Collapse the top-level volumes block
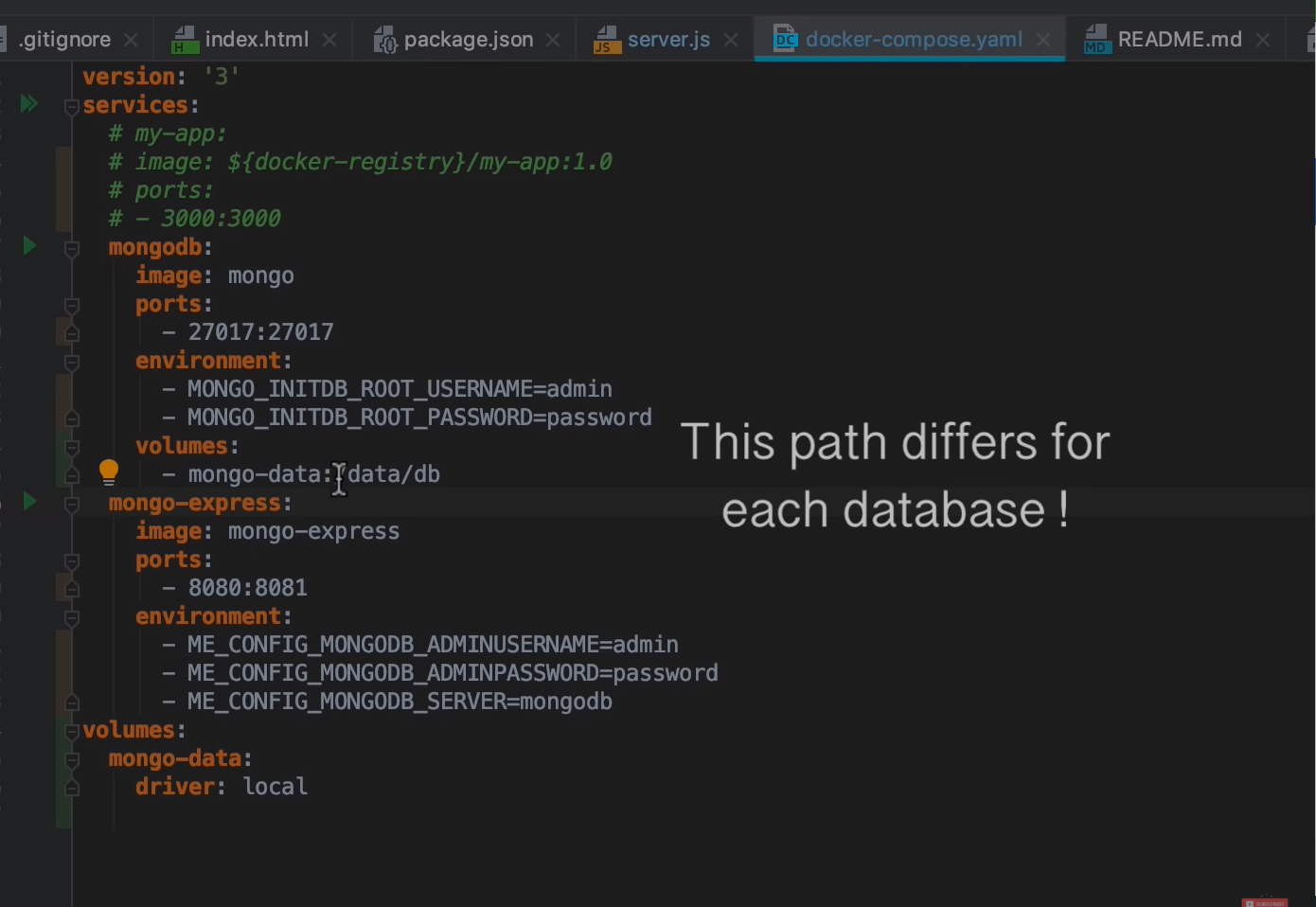The image size is (1316, 907). [x=71, y=731]
